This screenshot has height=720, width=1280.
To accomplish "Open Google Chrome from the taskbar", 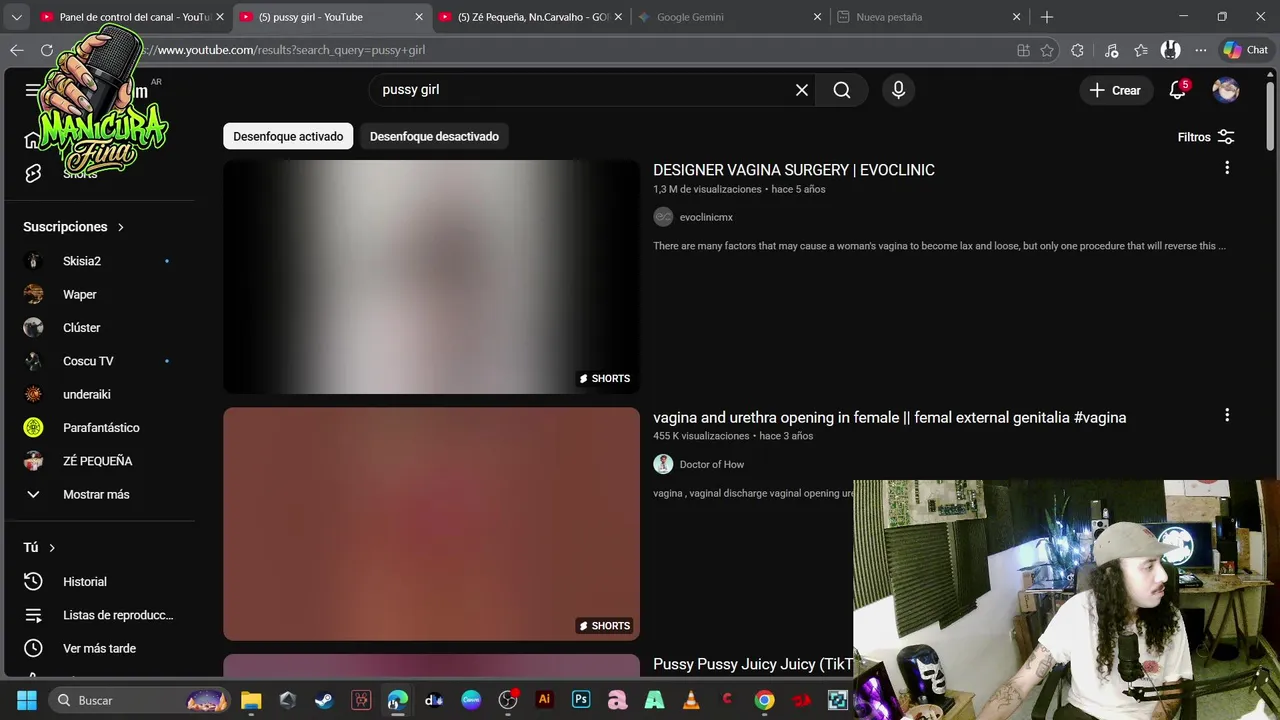I will click(764, 700).
